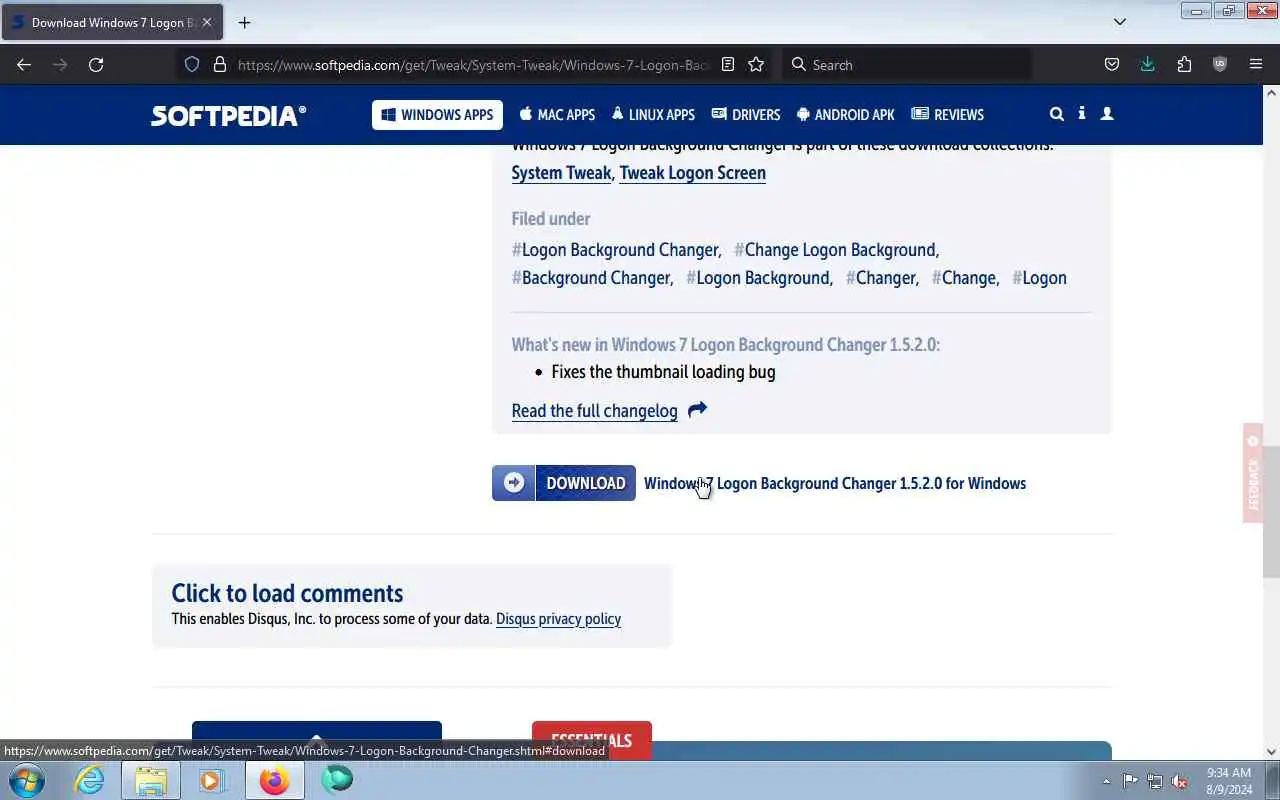The width and height of the screenshot is (1280, 800).
Task: Open Firefox application hamburger menu
Action: coord(1256,64)
